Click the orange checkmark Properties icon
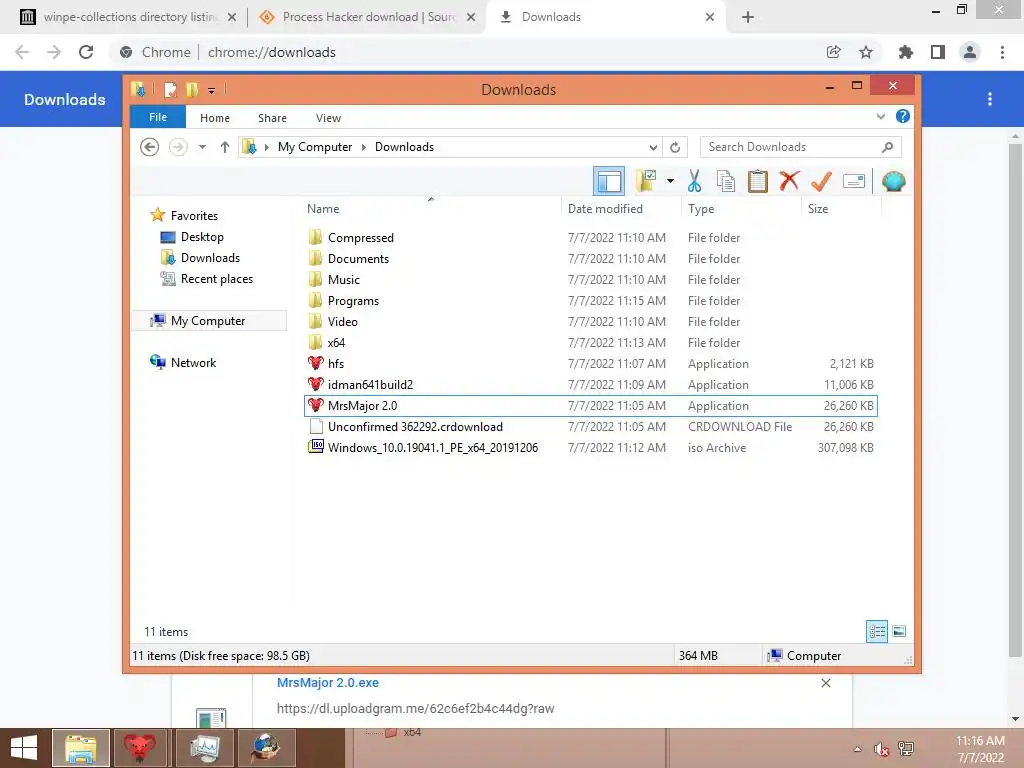Viewport: 1024px width, 768px height. [821, 181]
